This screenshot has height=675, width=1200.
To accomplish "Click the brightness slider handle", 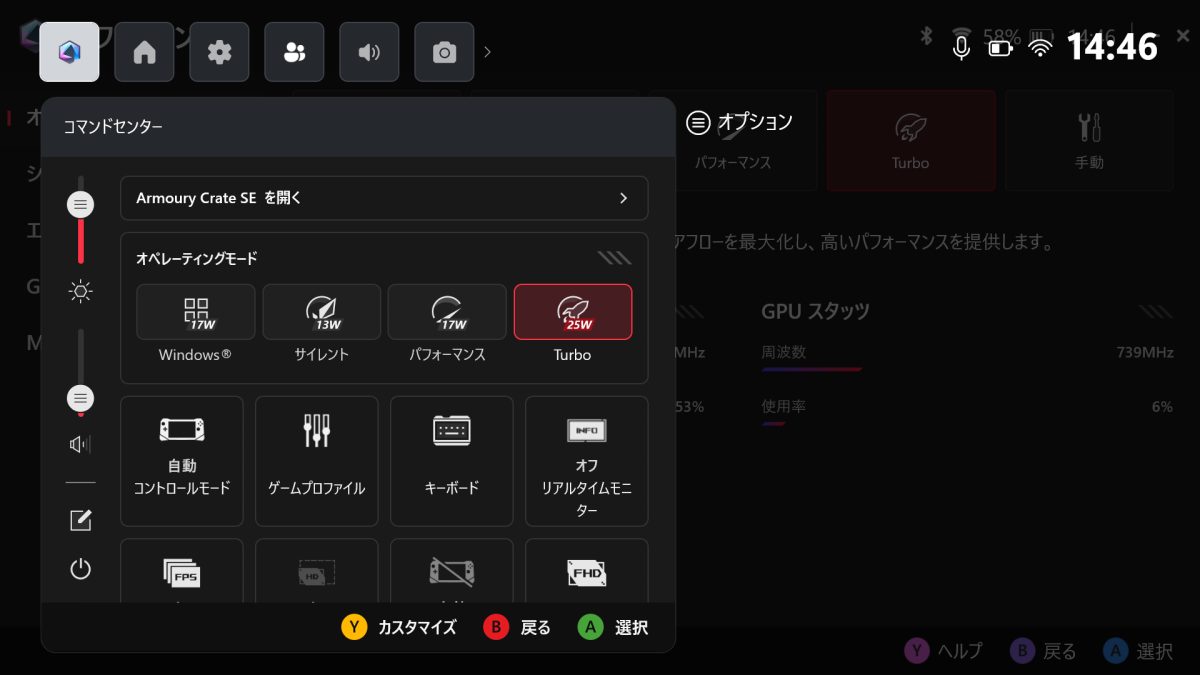I will click(81, 205).
